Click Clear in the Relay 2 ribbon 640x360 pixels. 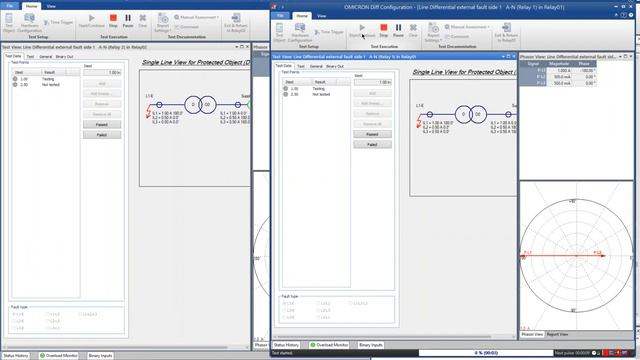click(142, 20)
